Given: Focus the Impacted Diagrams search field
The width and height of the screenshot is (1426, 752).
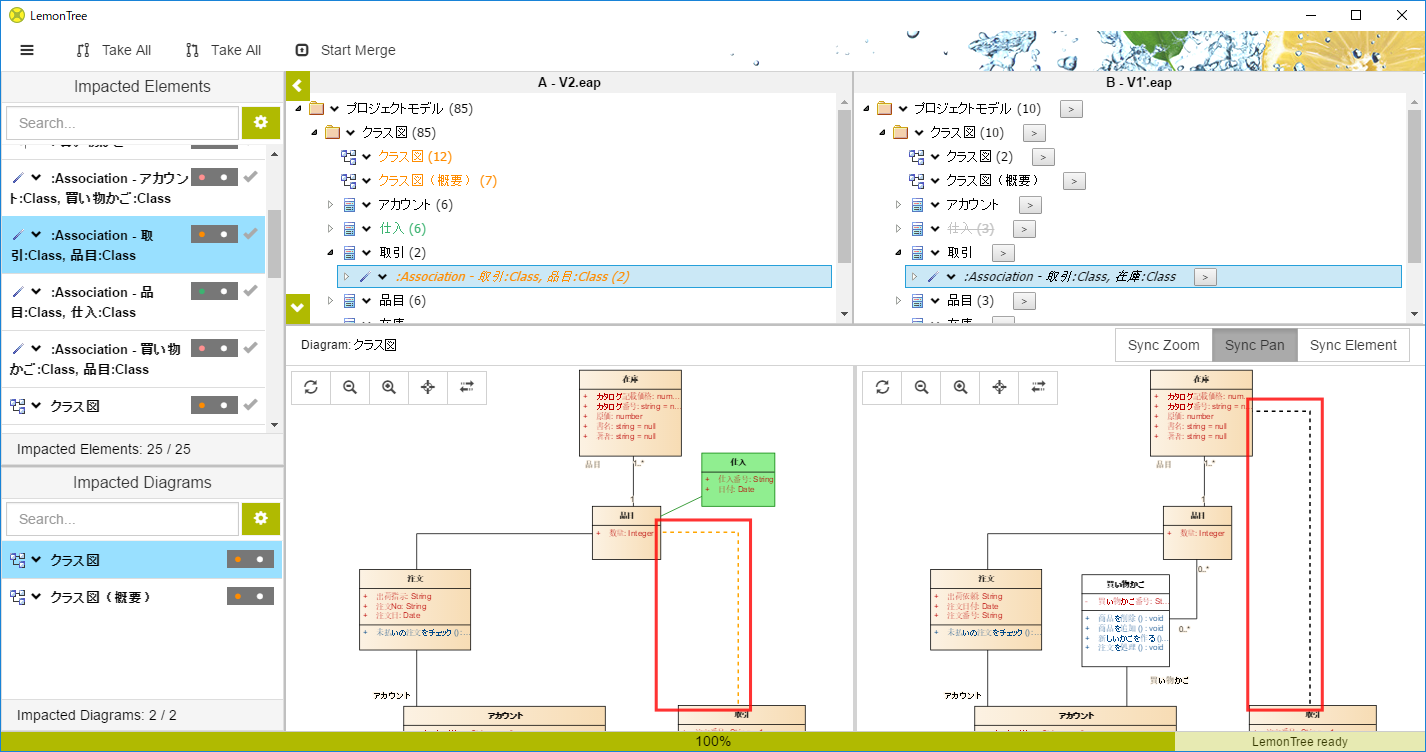Looking at the screenshot, I should (122, 519).
